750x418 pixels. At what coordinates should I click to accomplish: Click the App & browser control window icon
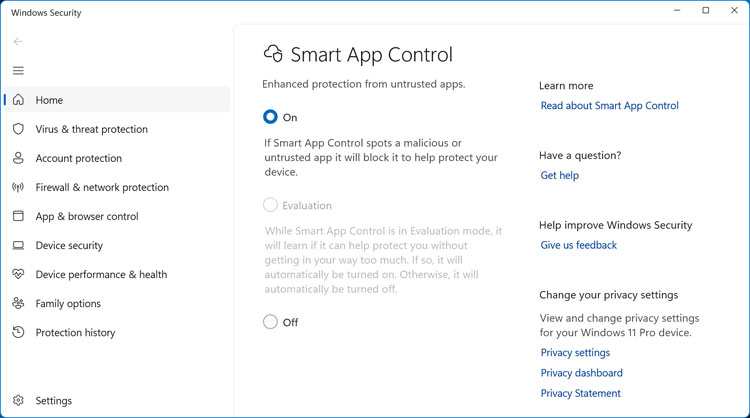click(18, 216)
